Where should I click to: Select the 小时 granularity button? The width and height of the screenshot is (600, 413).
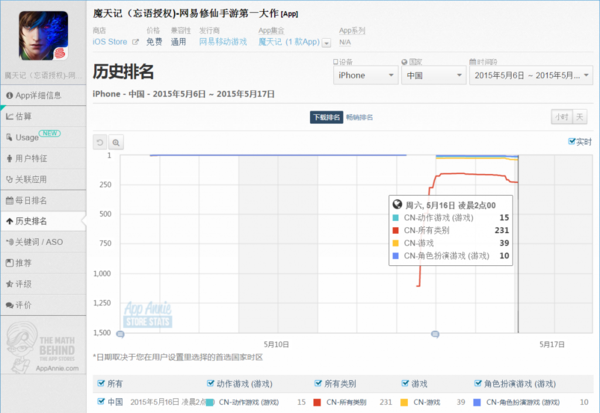pyautogui.click(x=562, y=117)
